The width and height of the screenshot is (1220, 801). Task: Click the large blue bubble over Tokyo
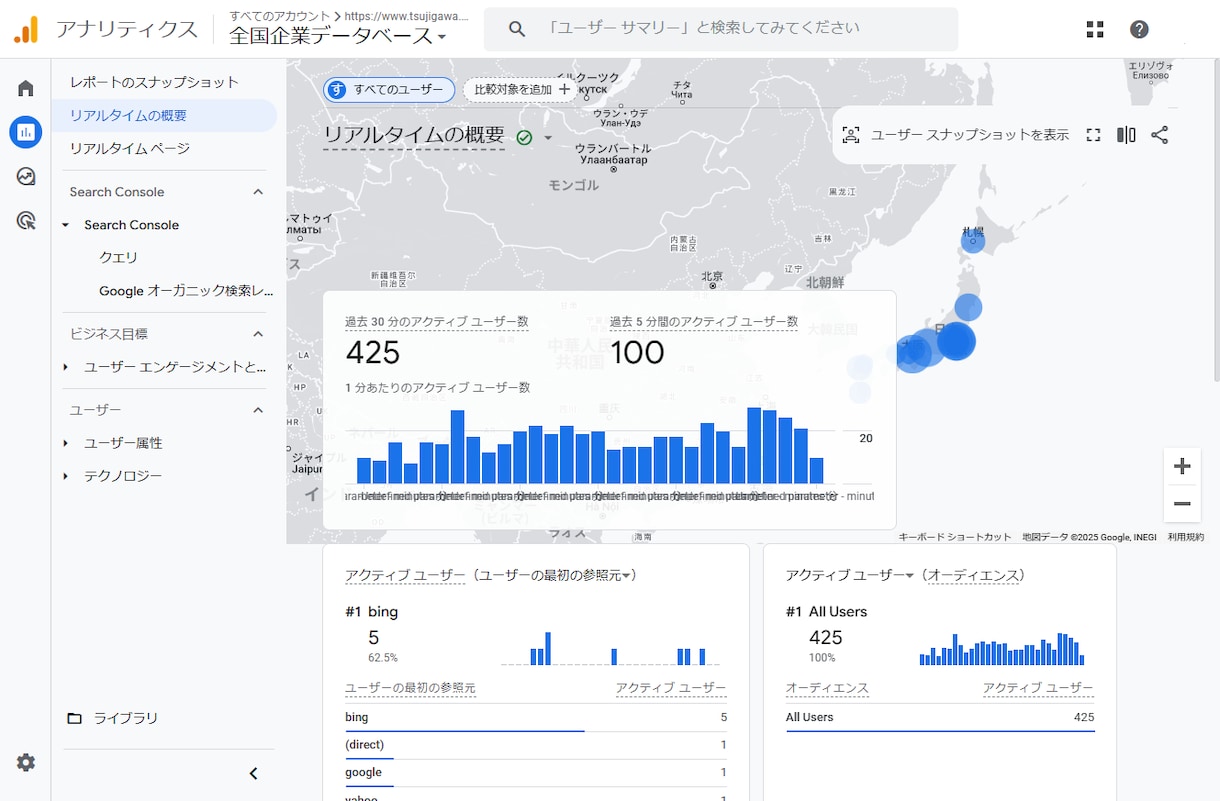pos(956,341)
